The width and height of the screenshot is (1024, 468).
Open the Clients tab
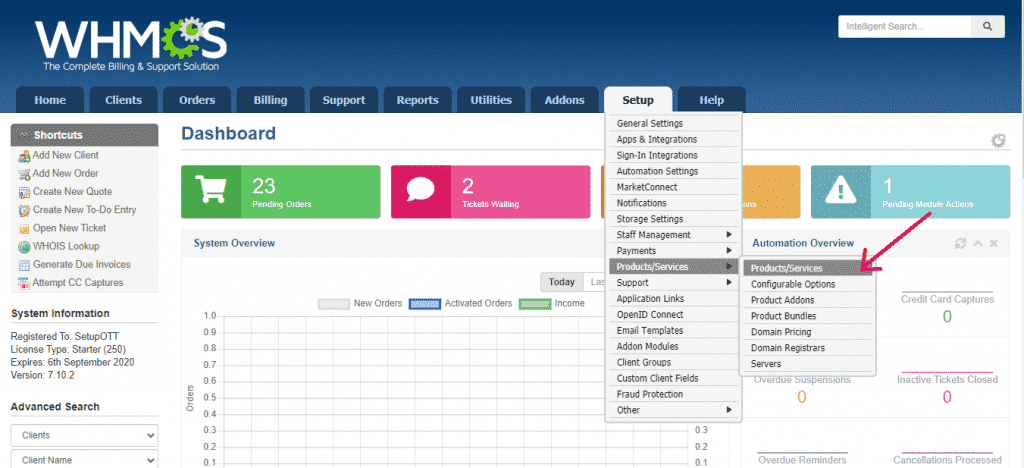(123, 100)
